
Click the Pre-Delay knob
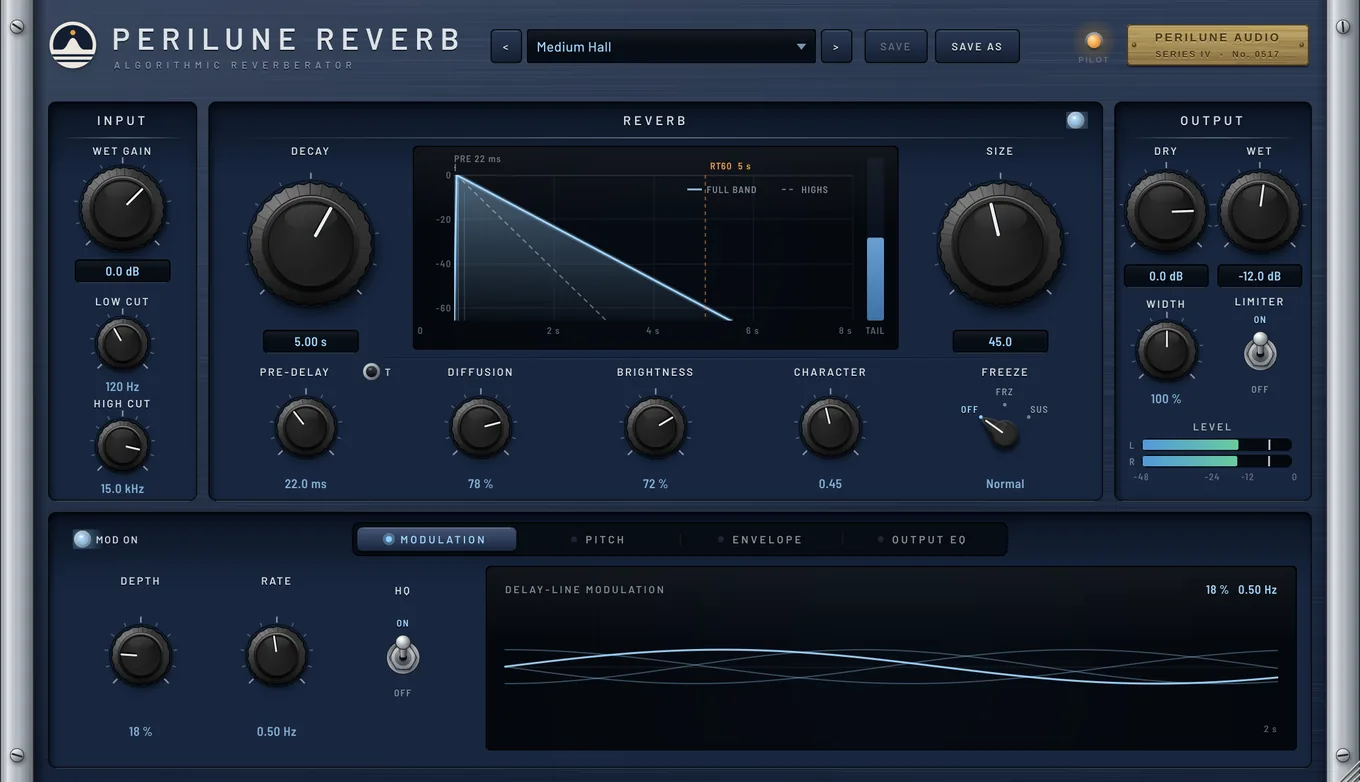pos(305,428)
